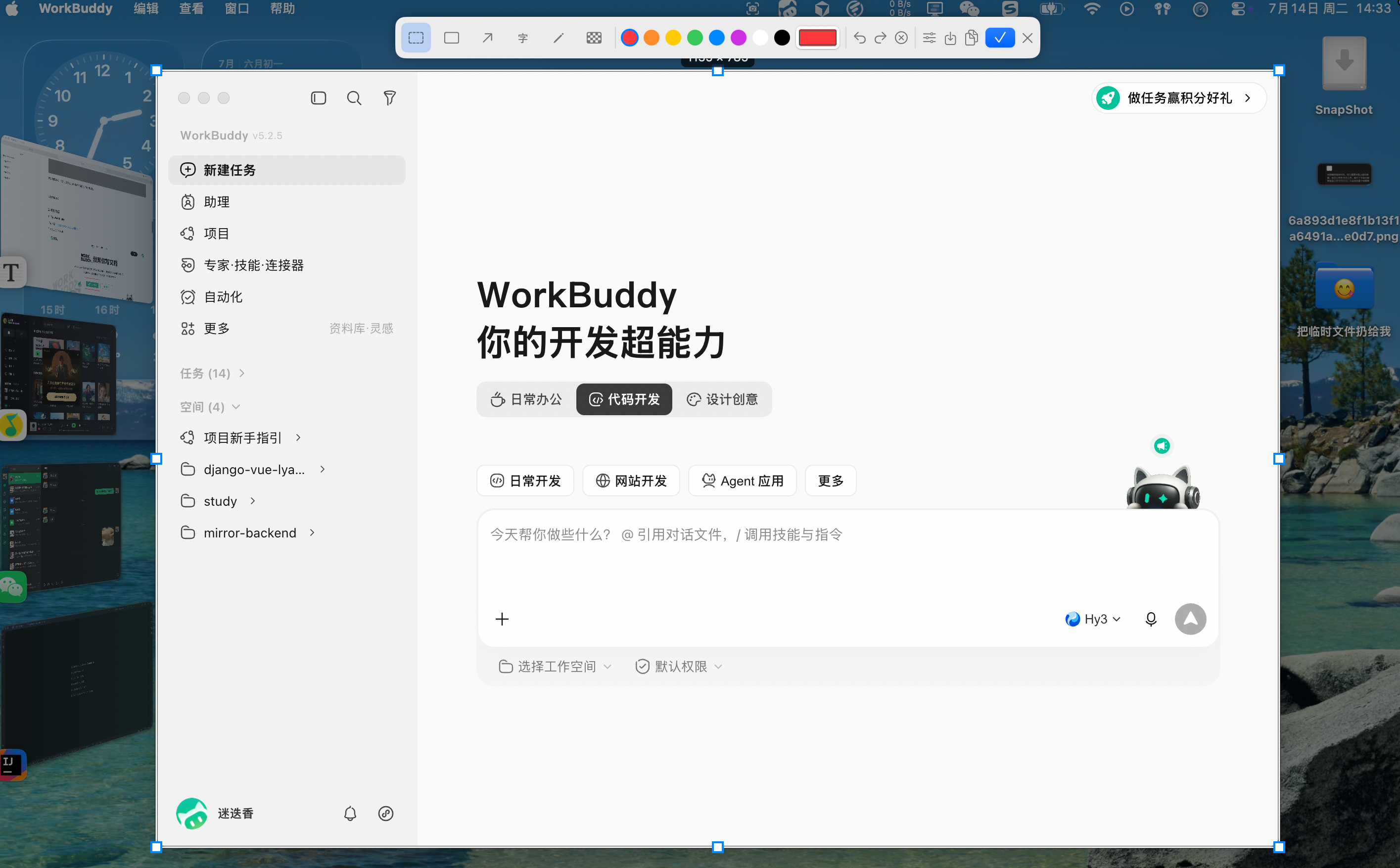This screenshot has width=1400, height=868.
Task: Toggle the WorkBuddy sidebar panel icon
Action: tap(319, 98)
